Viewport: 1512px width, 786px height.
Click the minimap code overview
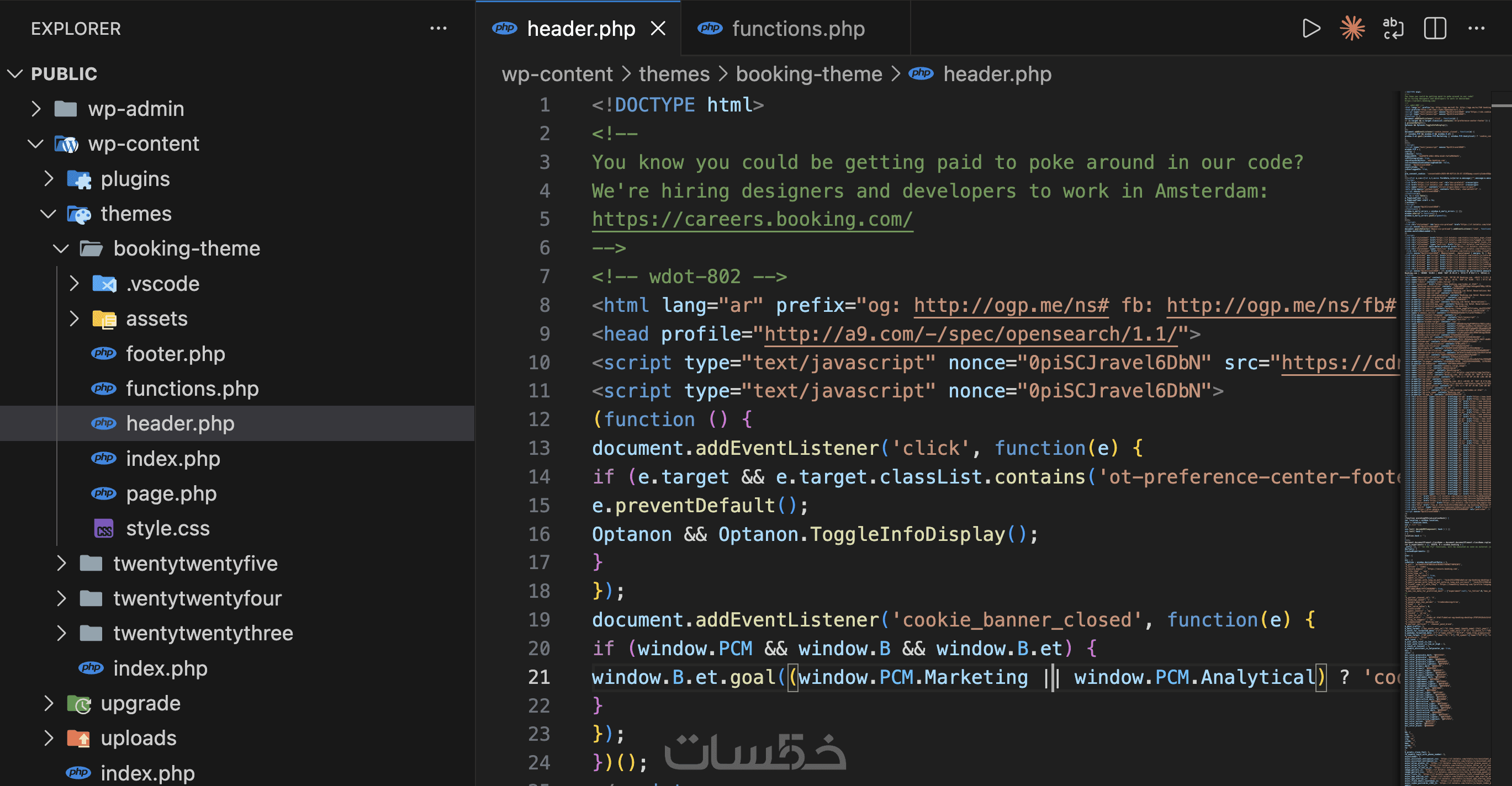point(1447,411)
